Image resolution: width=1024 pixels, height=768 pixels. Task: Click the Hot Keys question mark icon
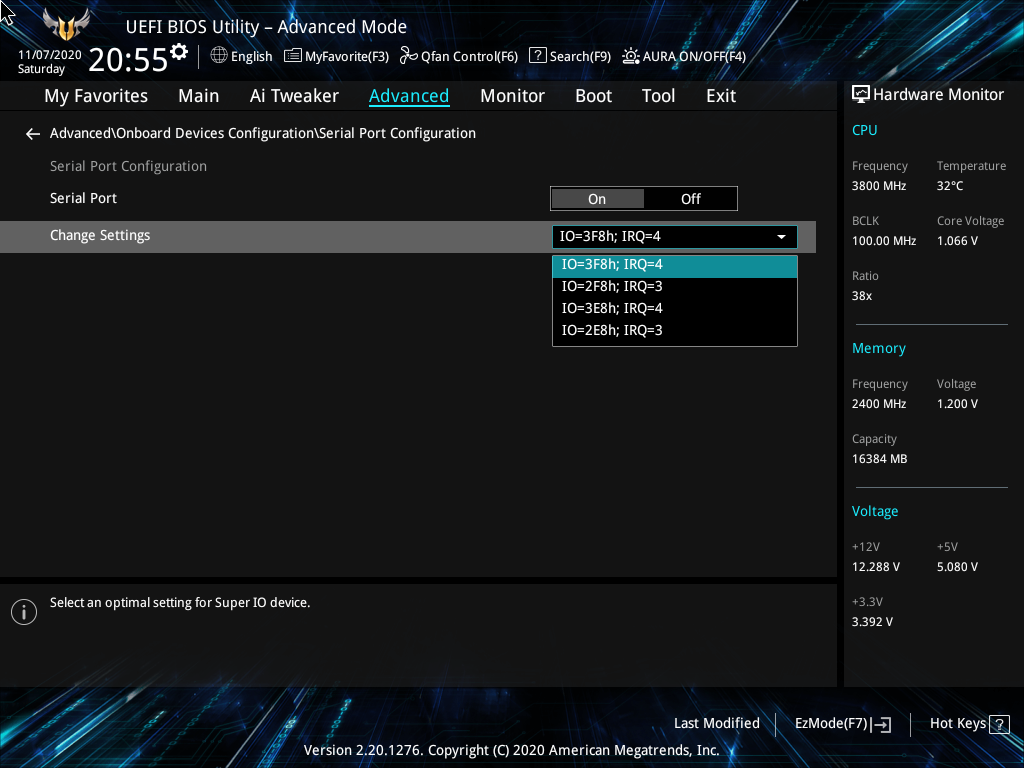click(999, 724)
